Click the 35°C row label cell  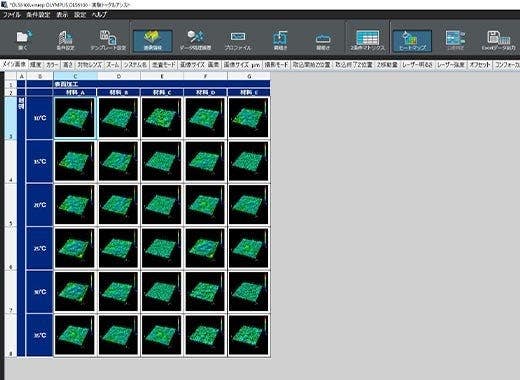tap(40, 335)
